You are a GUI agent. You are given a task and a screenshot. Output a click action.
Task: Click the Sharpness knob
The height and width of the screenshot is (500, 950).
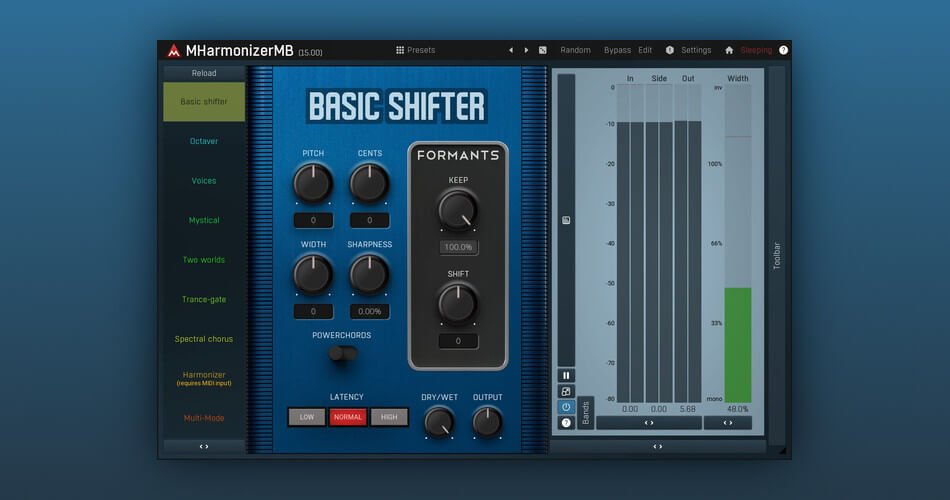click(370, 274)
